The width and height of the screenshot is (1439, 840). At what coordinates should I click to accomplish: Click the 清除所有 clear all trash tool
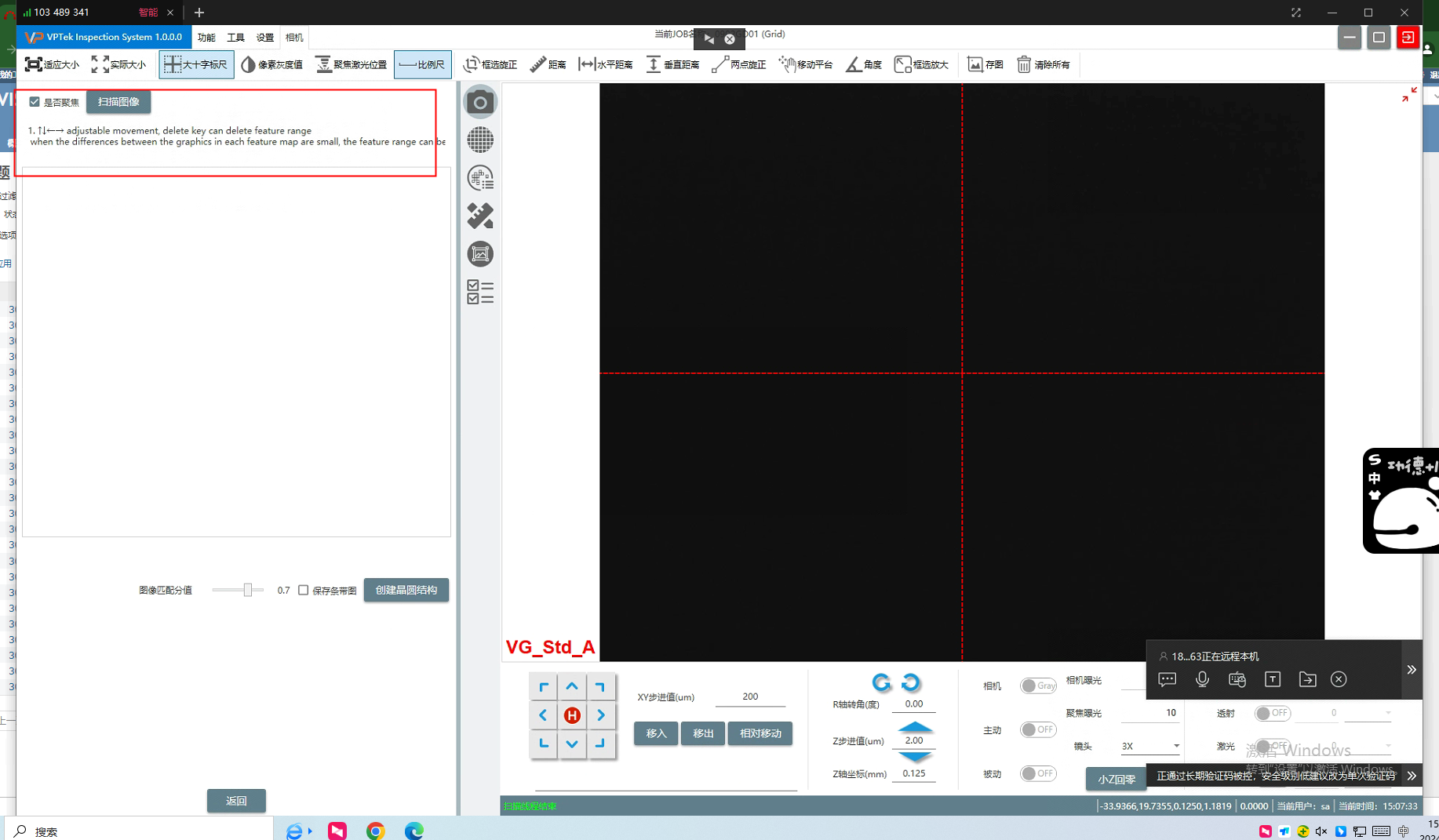(x=1044, y=64)
